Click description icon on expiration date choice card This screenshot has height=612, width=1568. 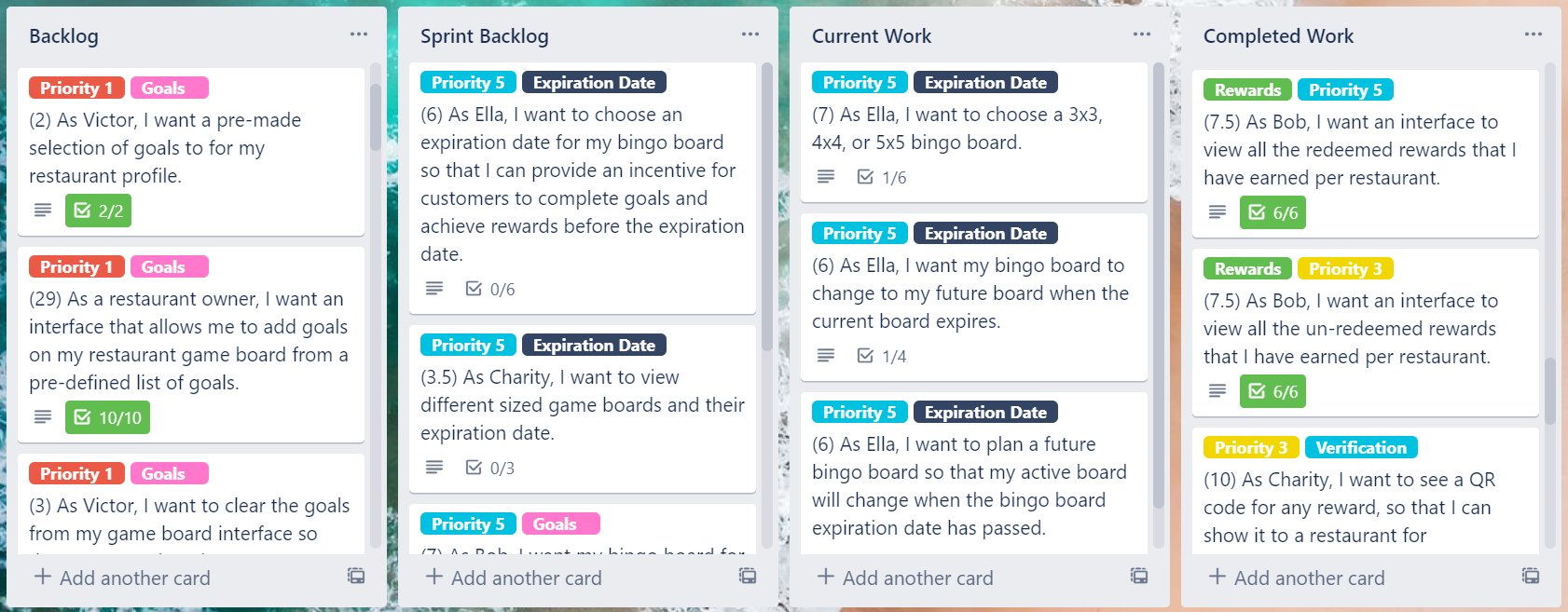(x=434, y=289)
